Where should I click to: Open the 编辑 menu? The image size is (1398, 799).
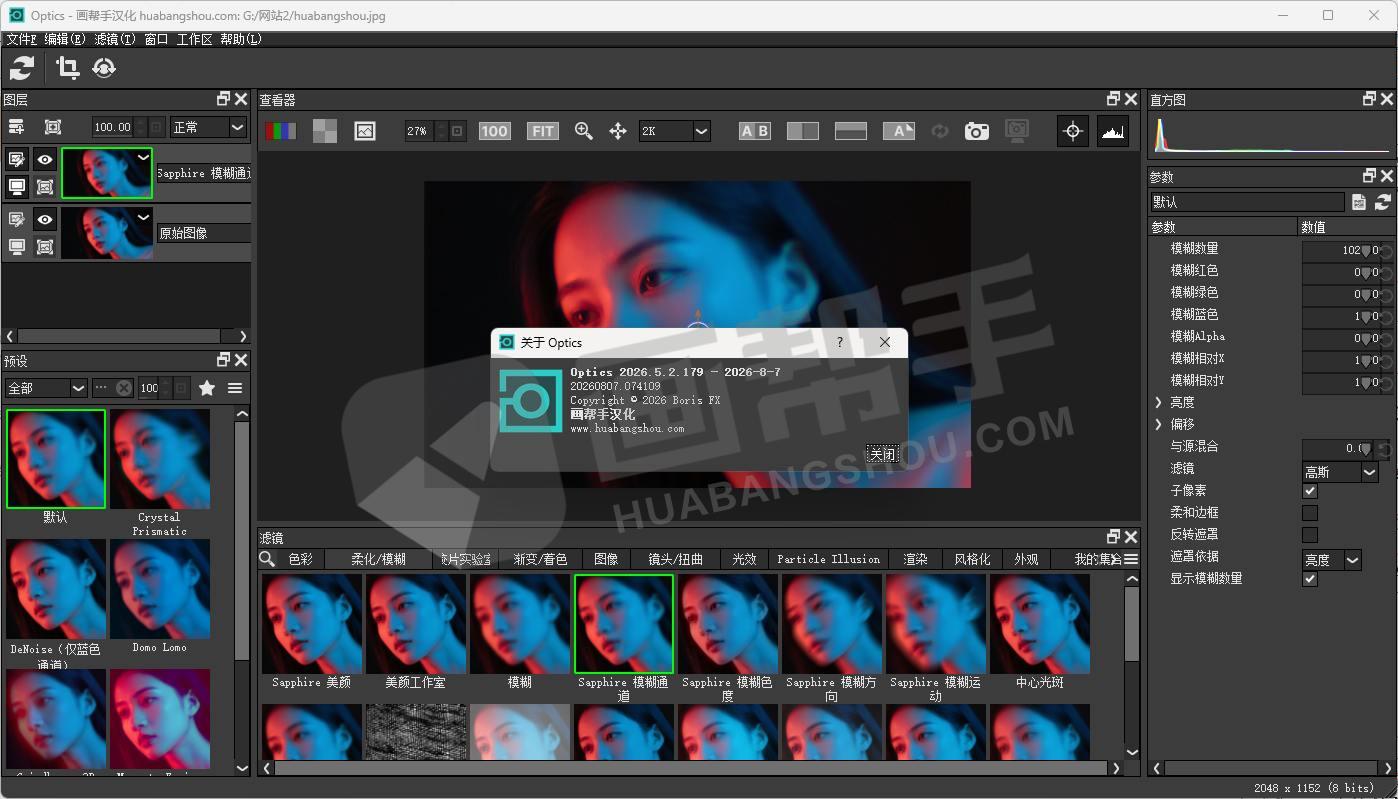pos(65,39)
